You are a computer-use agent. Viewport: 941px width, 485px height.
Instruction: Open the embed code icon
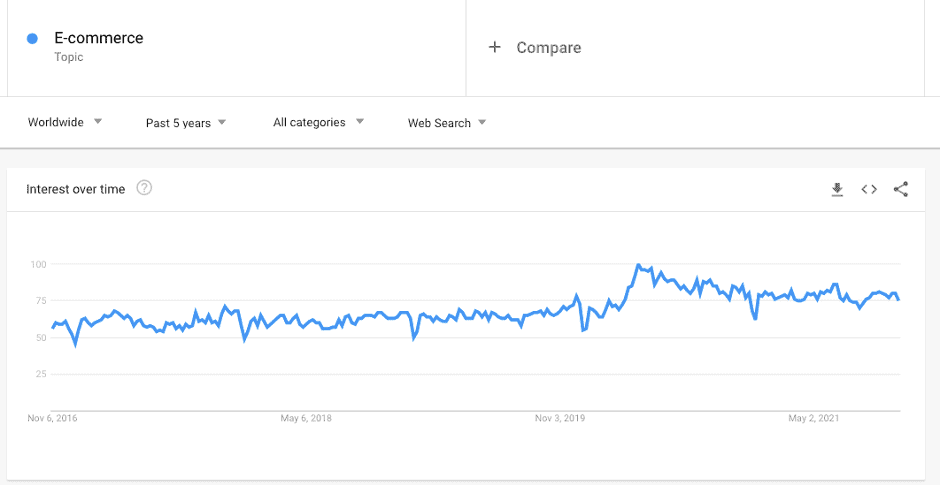(x=869, y=190)
